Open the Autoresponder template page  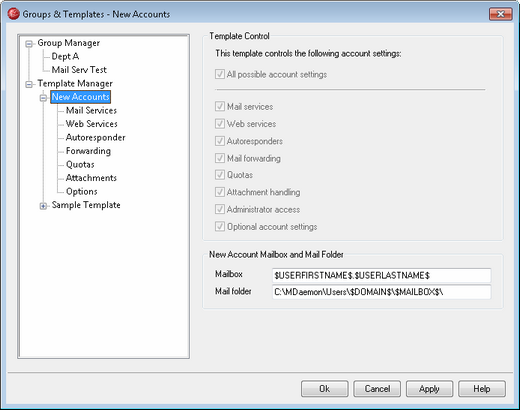coord(96,137)
